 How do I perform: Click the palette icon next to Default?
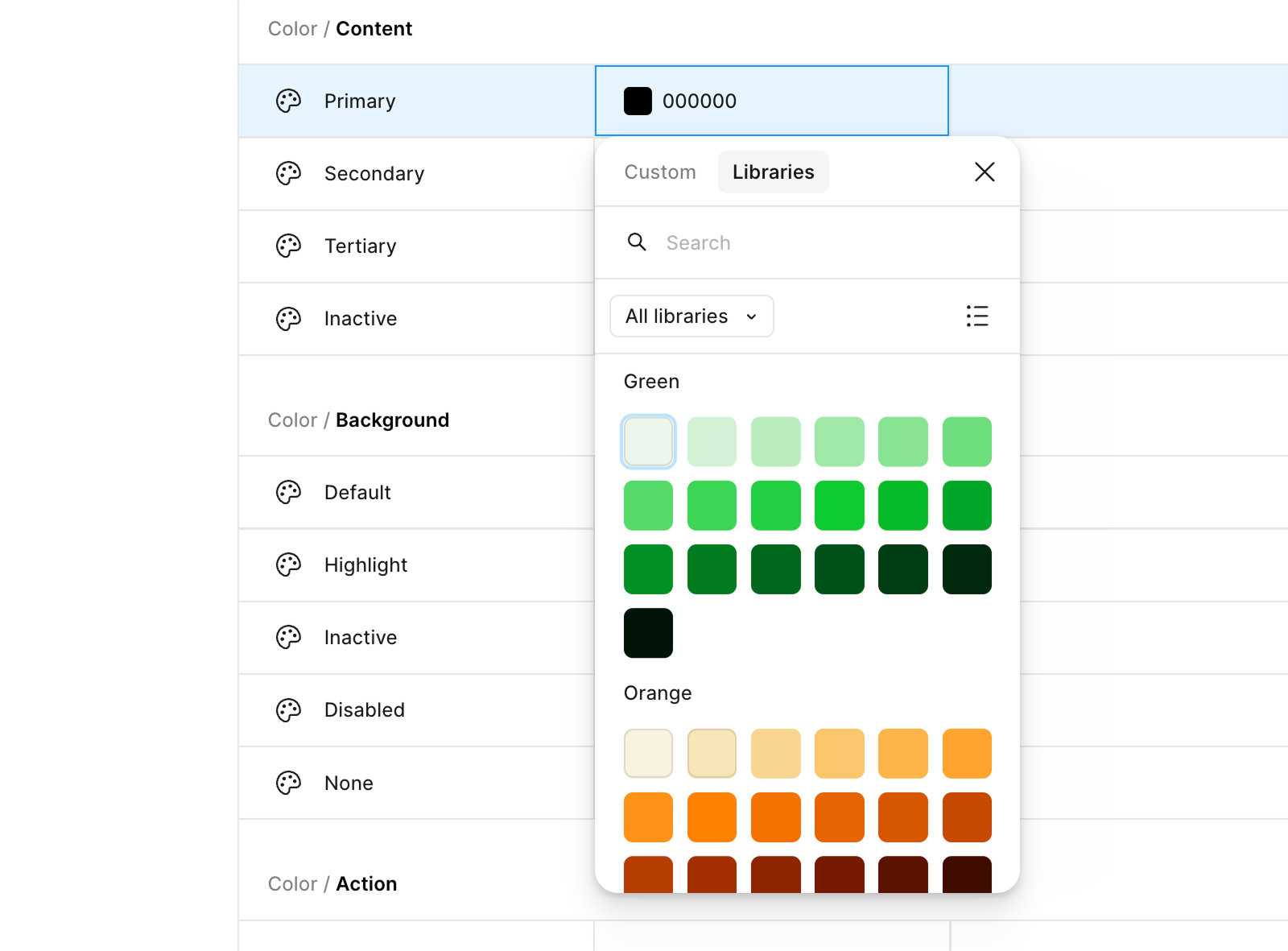pyautogui.click(x=288, y=493)
